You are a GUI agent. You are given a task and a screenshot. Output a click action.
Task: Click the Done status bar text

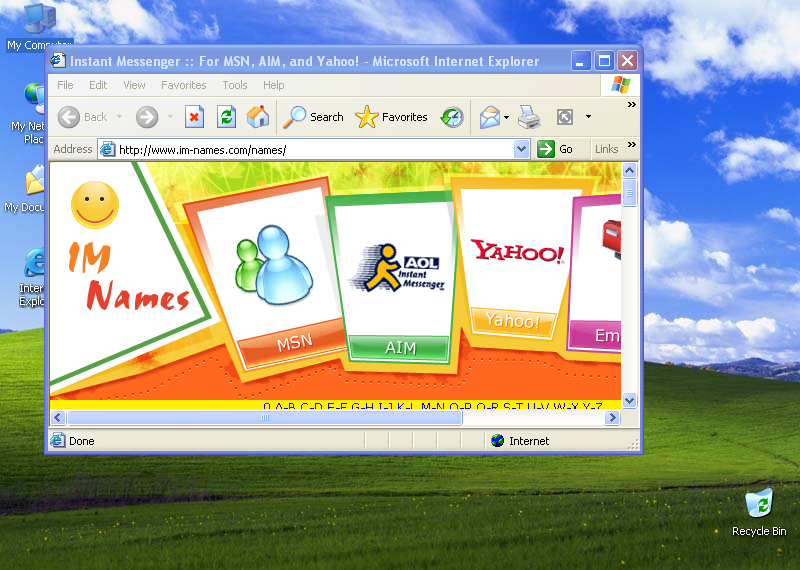(82, 441)
